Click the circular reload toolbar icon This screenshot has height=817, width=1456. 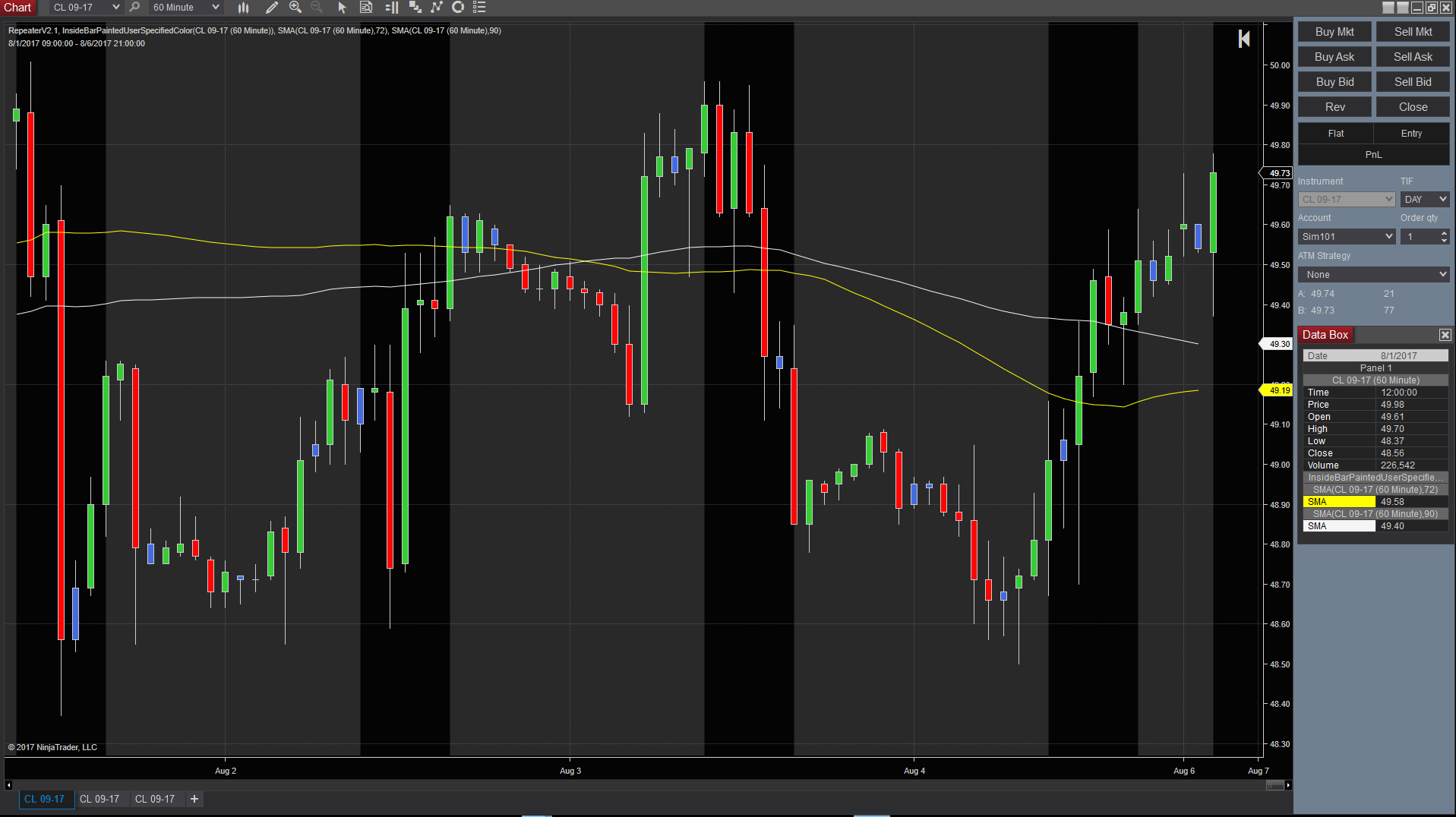[x=458, y=8]
